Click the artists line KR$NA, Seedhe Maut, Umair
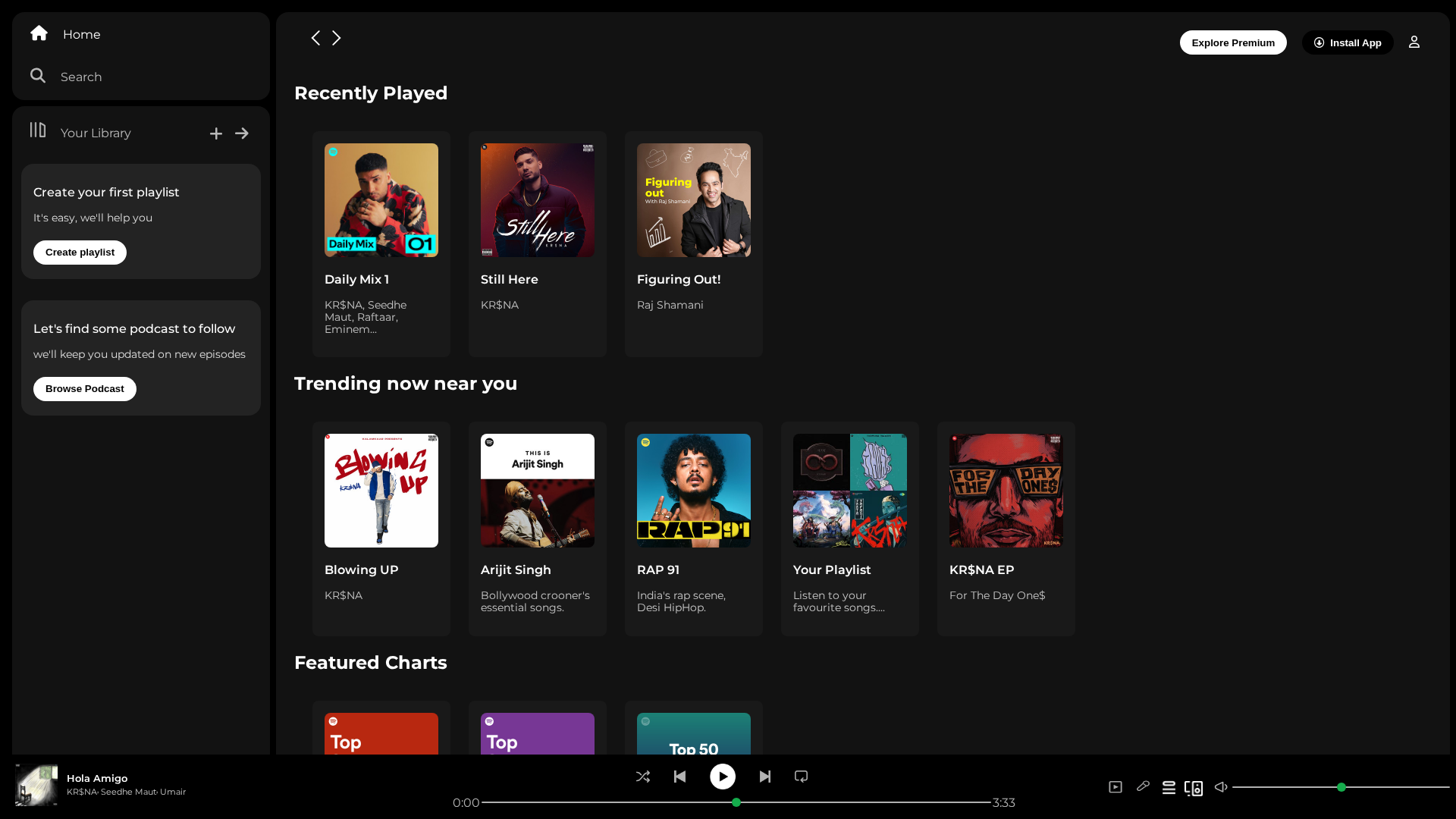Screen dimensions: 1456x819 pyautogui.click(x=126, y=792)
